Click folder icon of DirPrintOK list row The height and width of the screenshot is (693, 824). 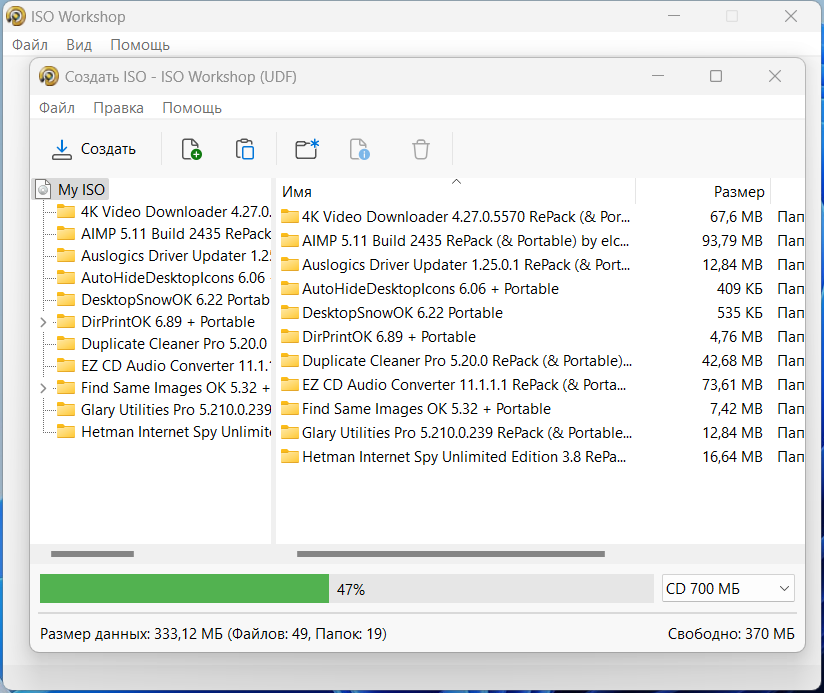[290, 337]
